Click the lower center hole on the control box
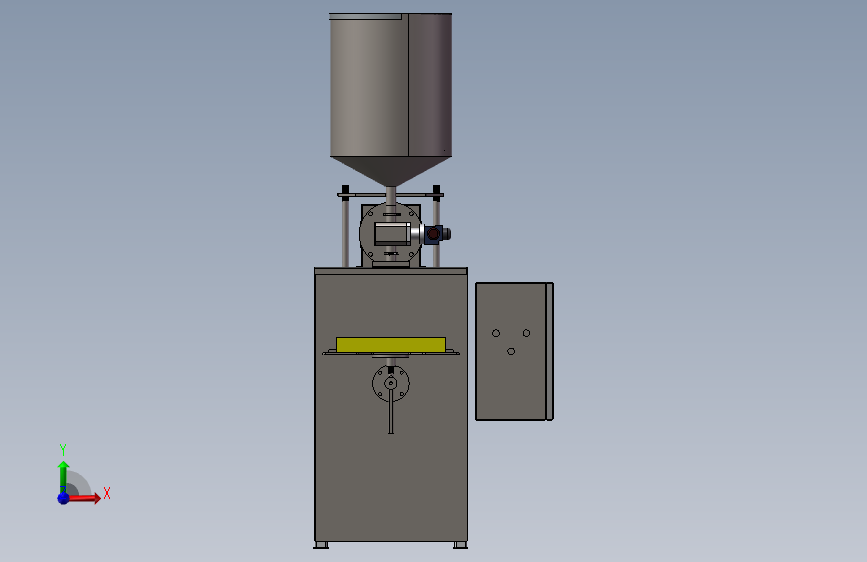 511,351
